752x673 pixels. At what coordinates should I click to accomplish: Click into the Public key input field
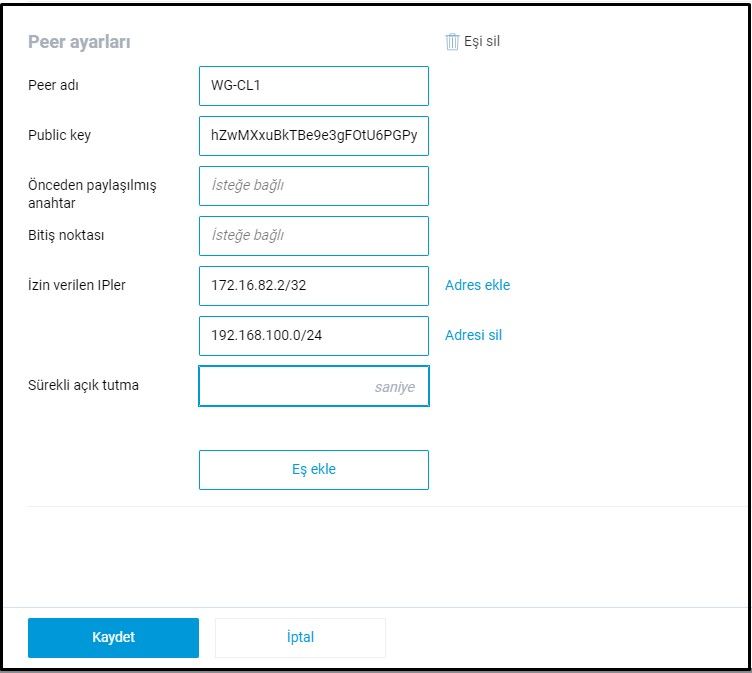coord(313,136)
